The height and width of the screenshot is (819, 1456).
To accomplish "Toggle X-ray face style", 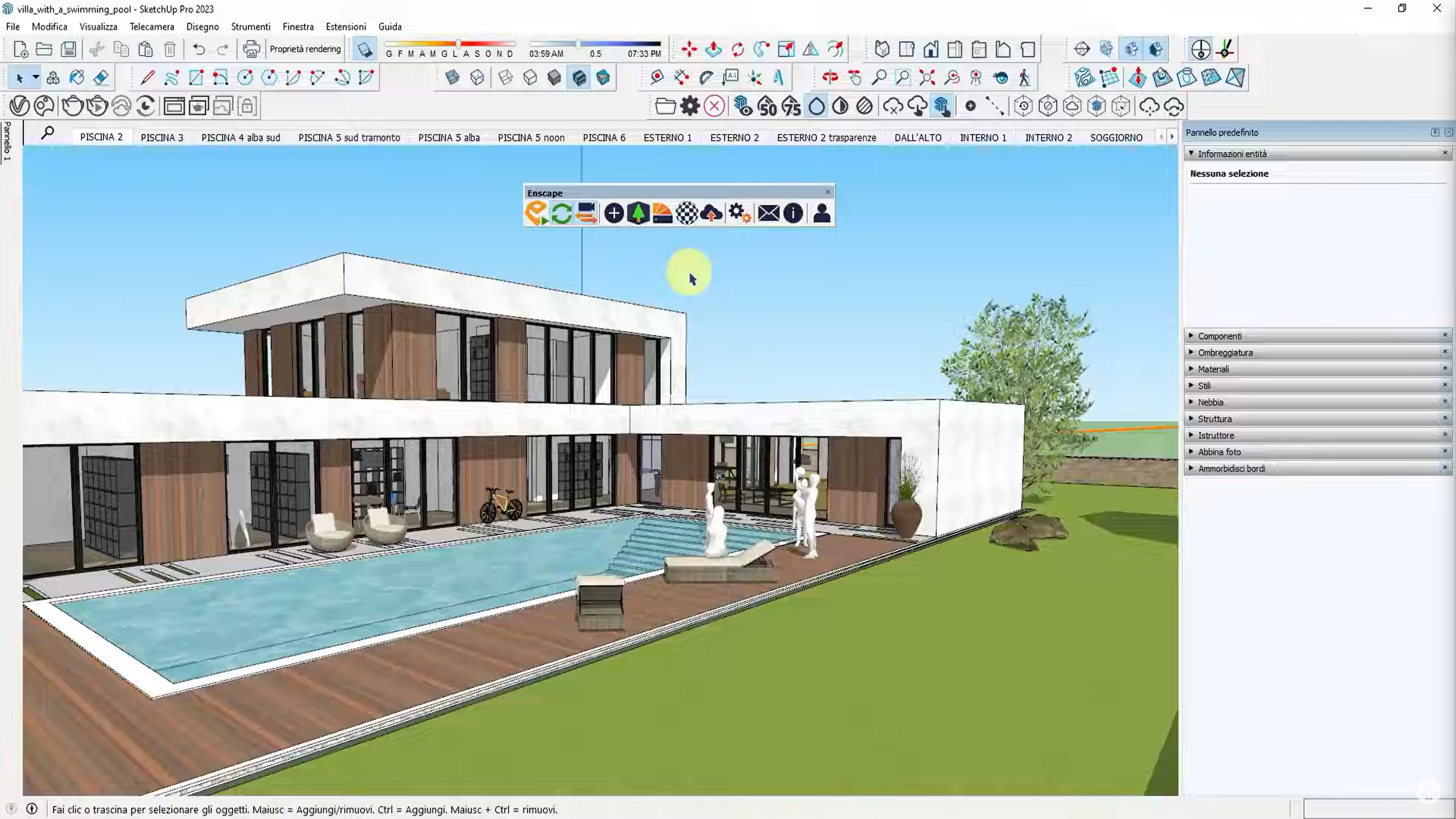I will [452, 77].
